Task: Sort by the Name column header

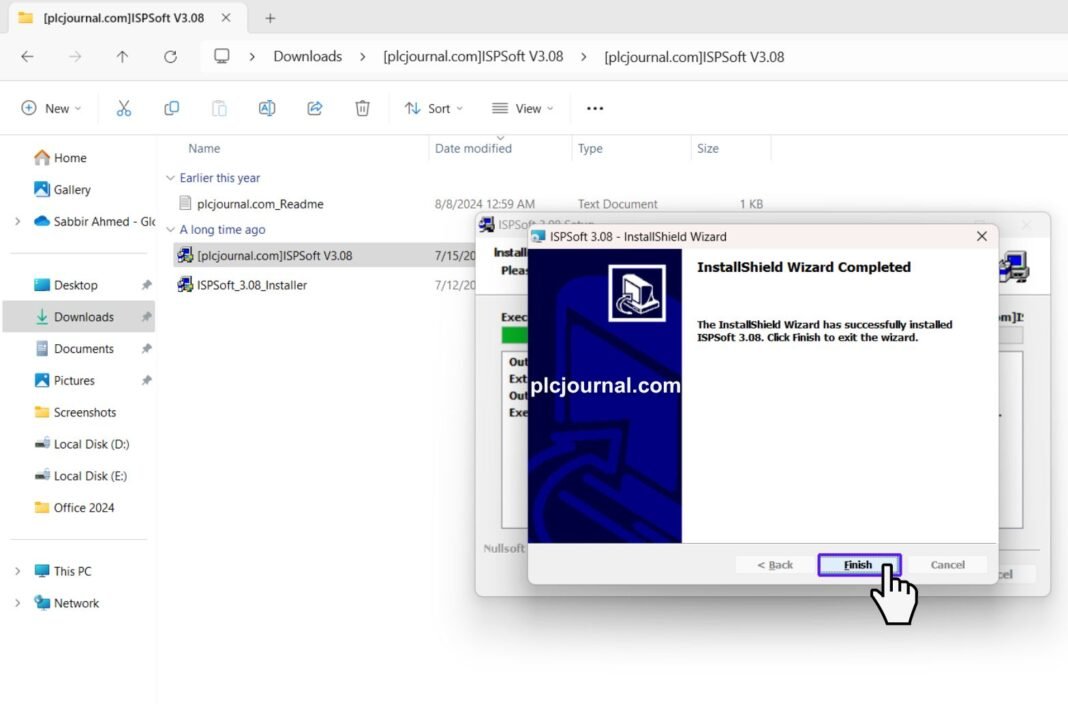Action: pyautogui.click(x=204, y=148)
